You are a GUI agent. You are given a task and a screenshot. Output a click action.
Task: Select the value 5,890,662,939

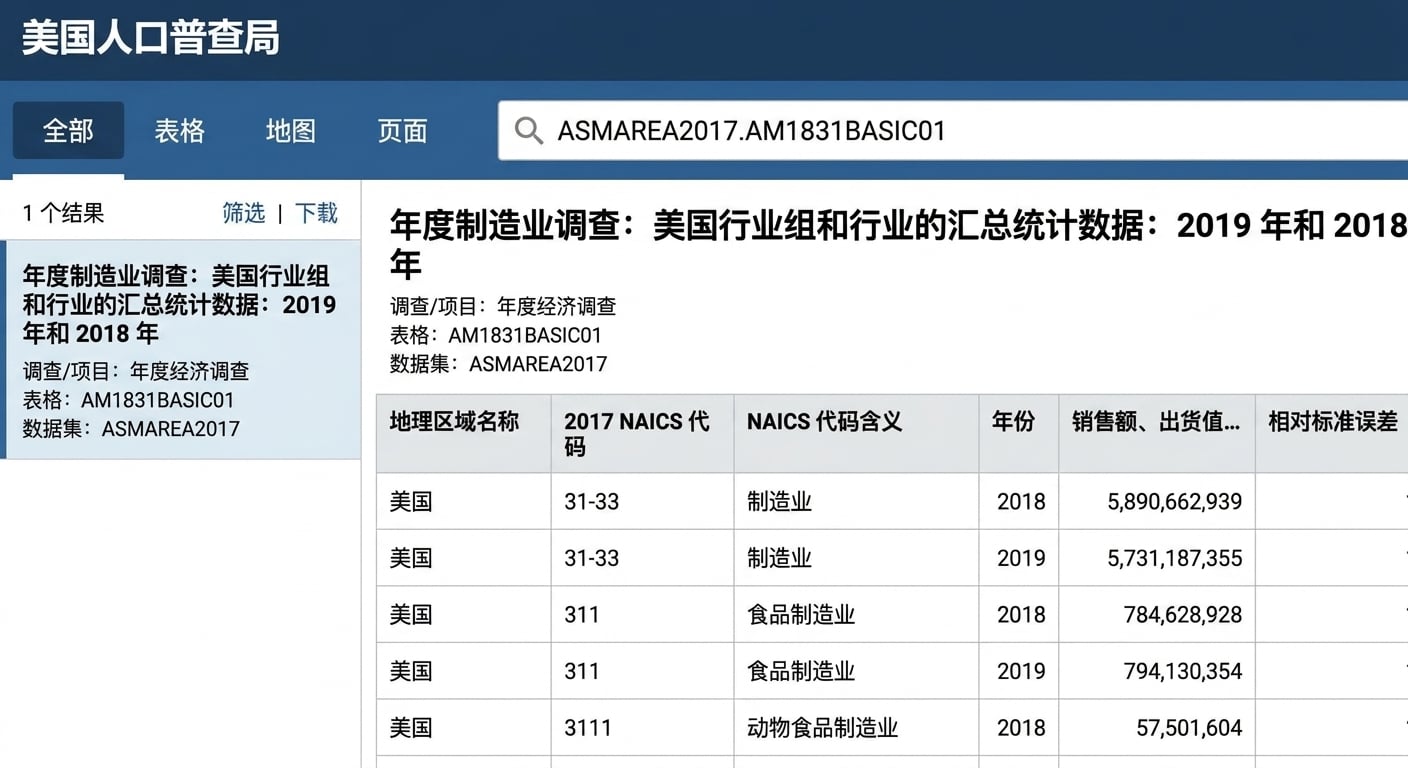tap(1175, 502)
